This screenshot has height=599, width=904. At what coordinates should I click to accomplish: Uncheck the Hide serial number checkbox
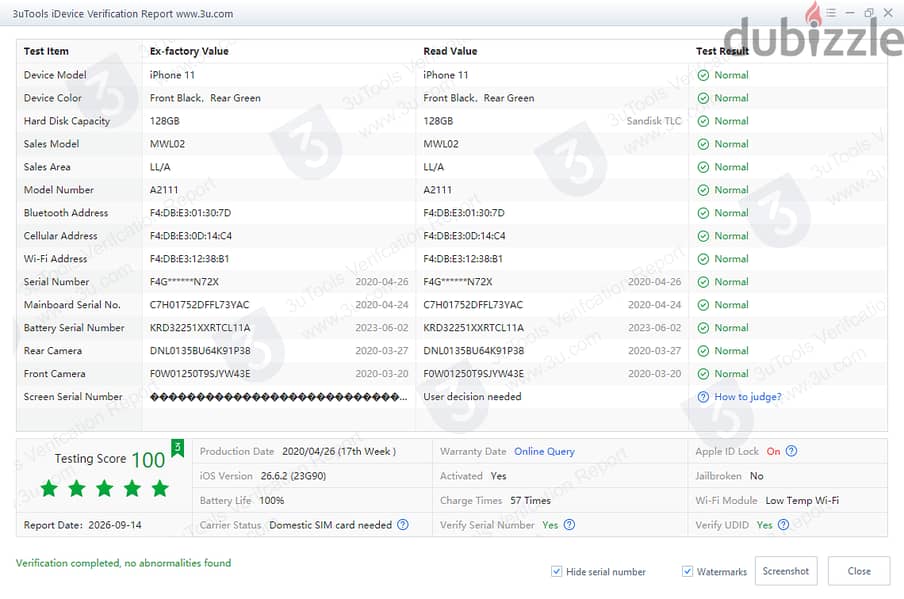[x=556, y=571]
